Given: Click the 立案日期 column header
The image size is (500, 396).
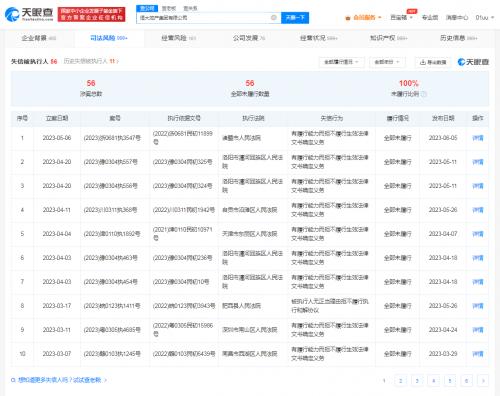Looking at the screenshot, I should coord(57,118).
